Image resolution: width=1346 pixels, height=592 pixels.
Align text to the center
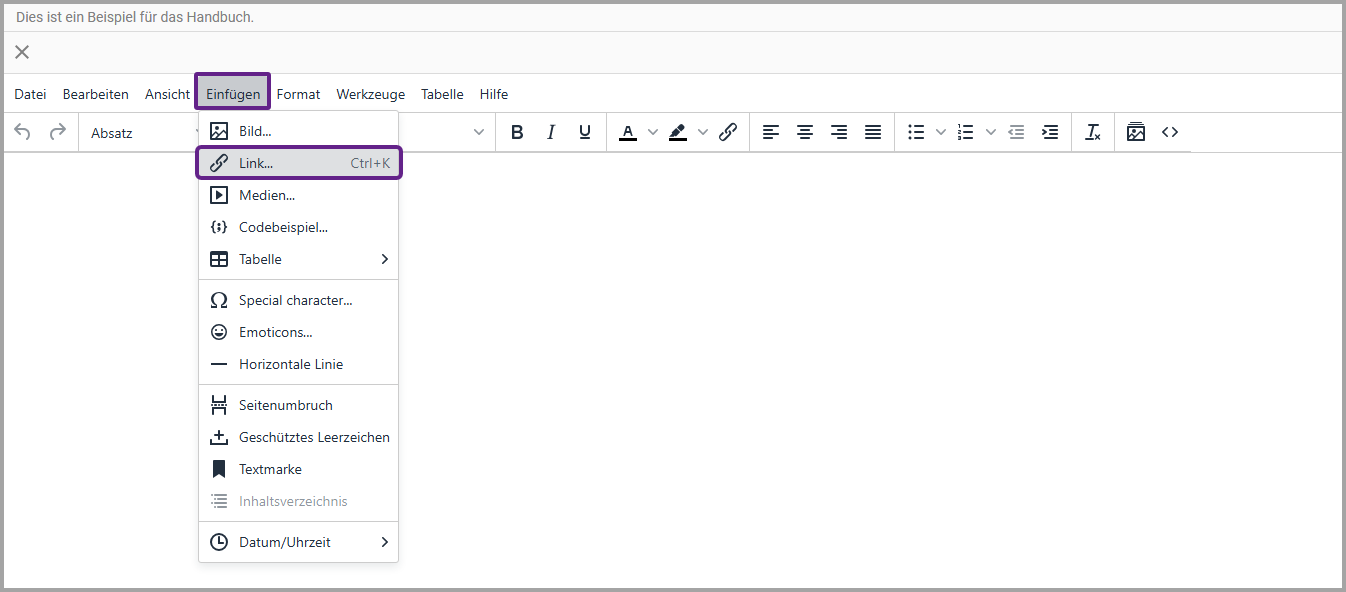tap(805, 132)
